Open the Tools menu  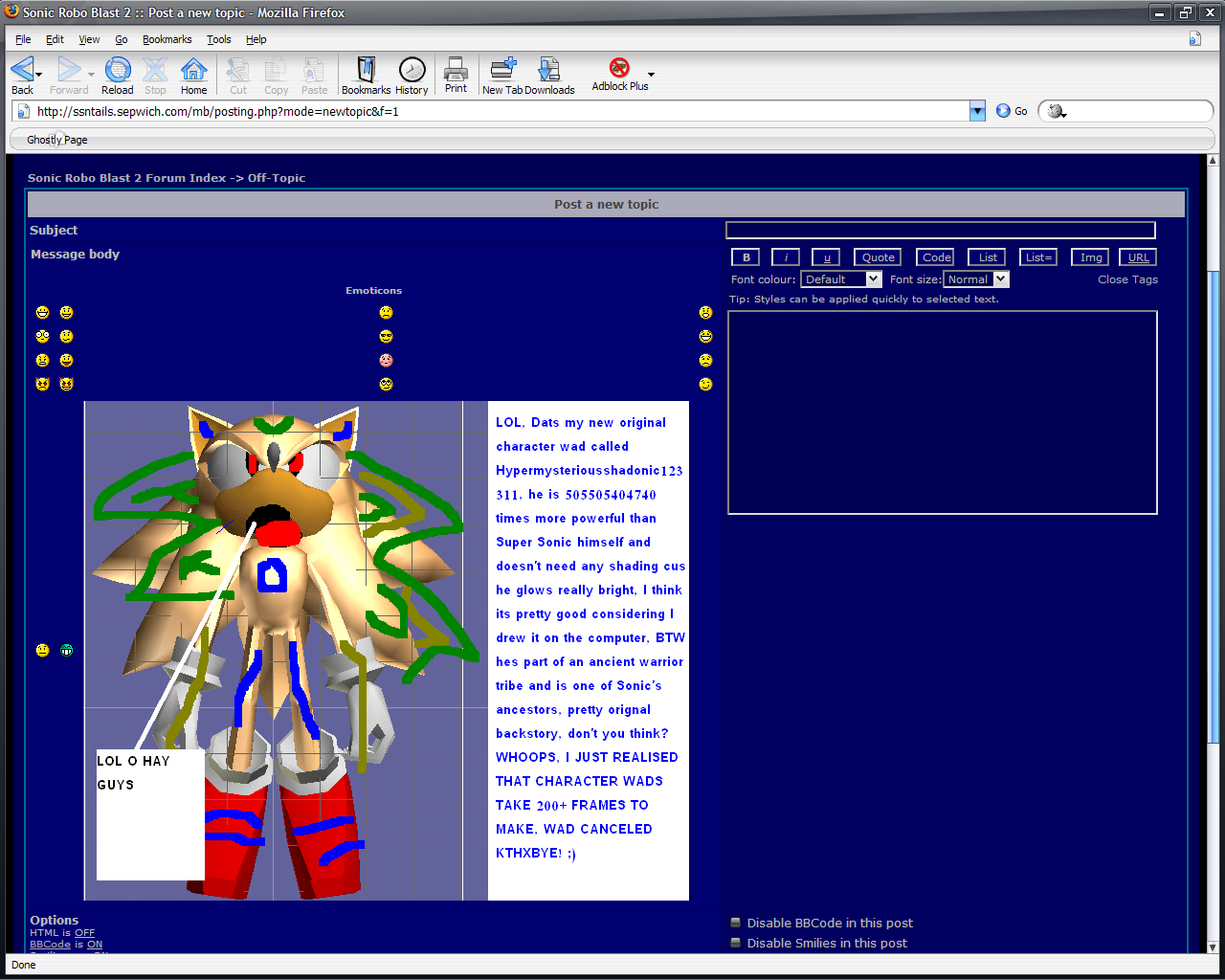218,39
